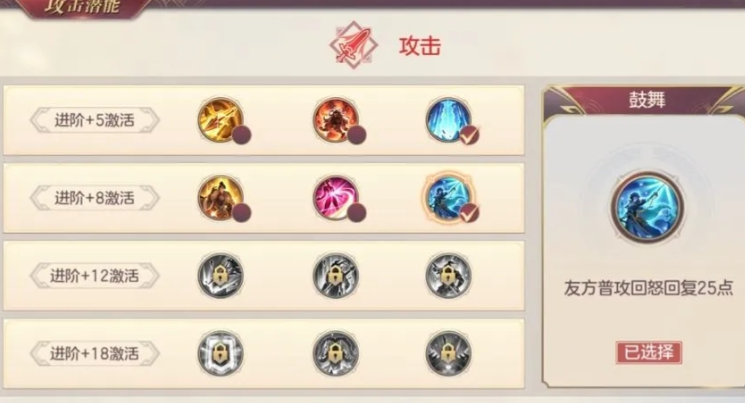Tap the last locked winged skill in 进阶+18 row
Viewport: 745px width, 403px height.
[449, 353]
